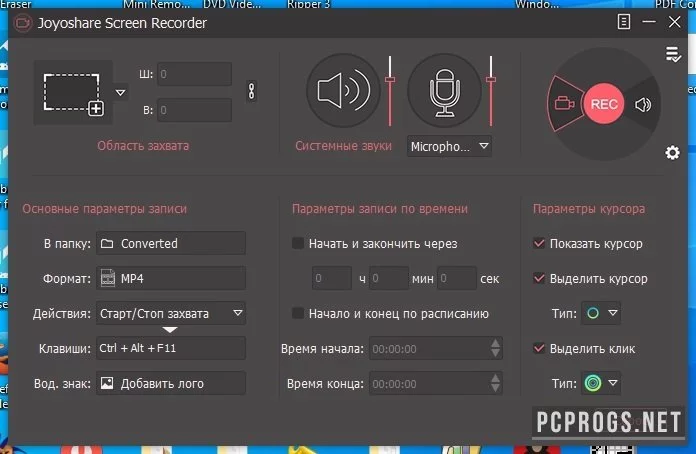Open the settings gear icon

[x=672, y=153]
